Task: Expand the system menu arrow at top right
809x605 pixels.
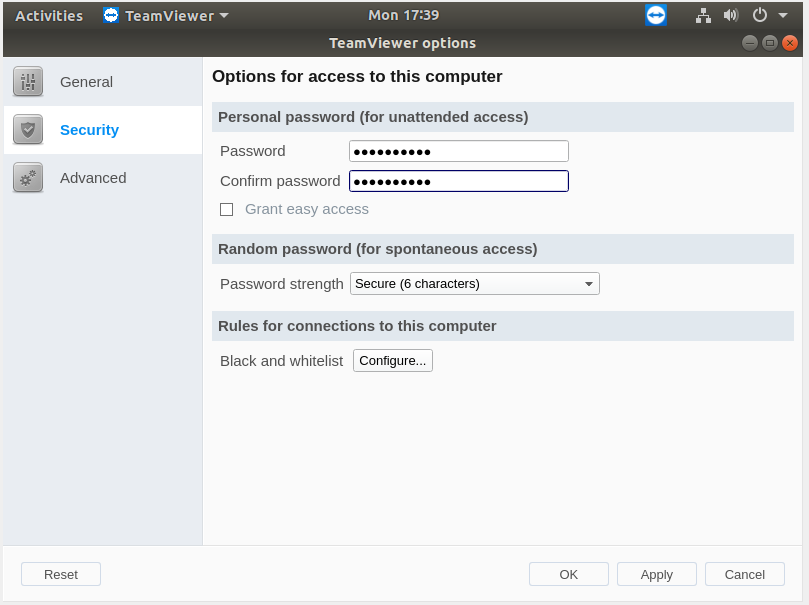Action: tap(783, 15)
